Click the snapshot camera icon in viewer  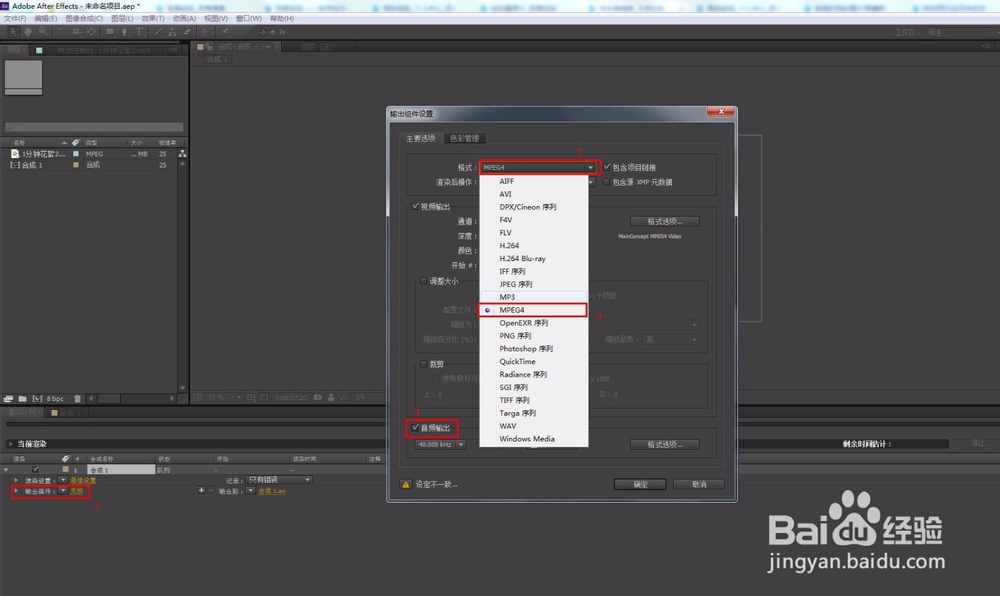tap(317, 397)
